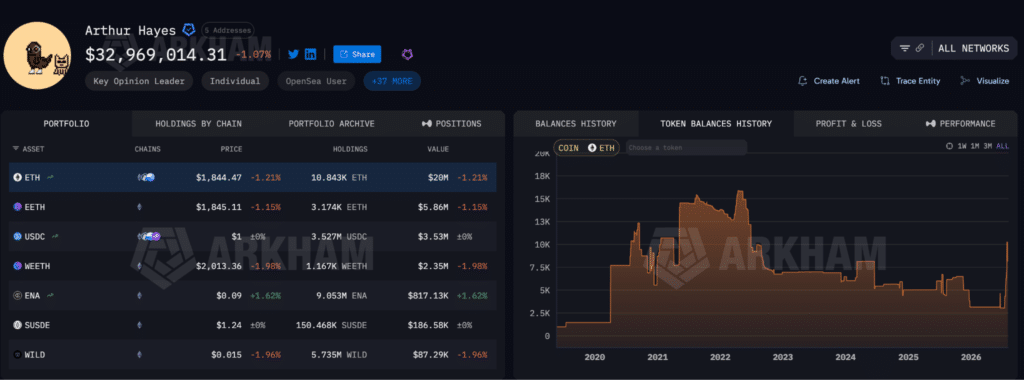
Task: Select the $186.58K SUSDE value
Action: pos(428,325)
